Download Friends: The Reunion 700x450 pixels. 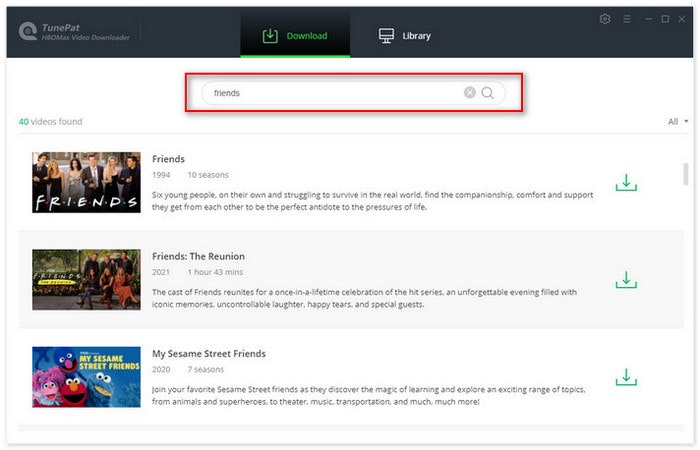tap(626, 279)
